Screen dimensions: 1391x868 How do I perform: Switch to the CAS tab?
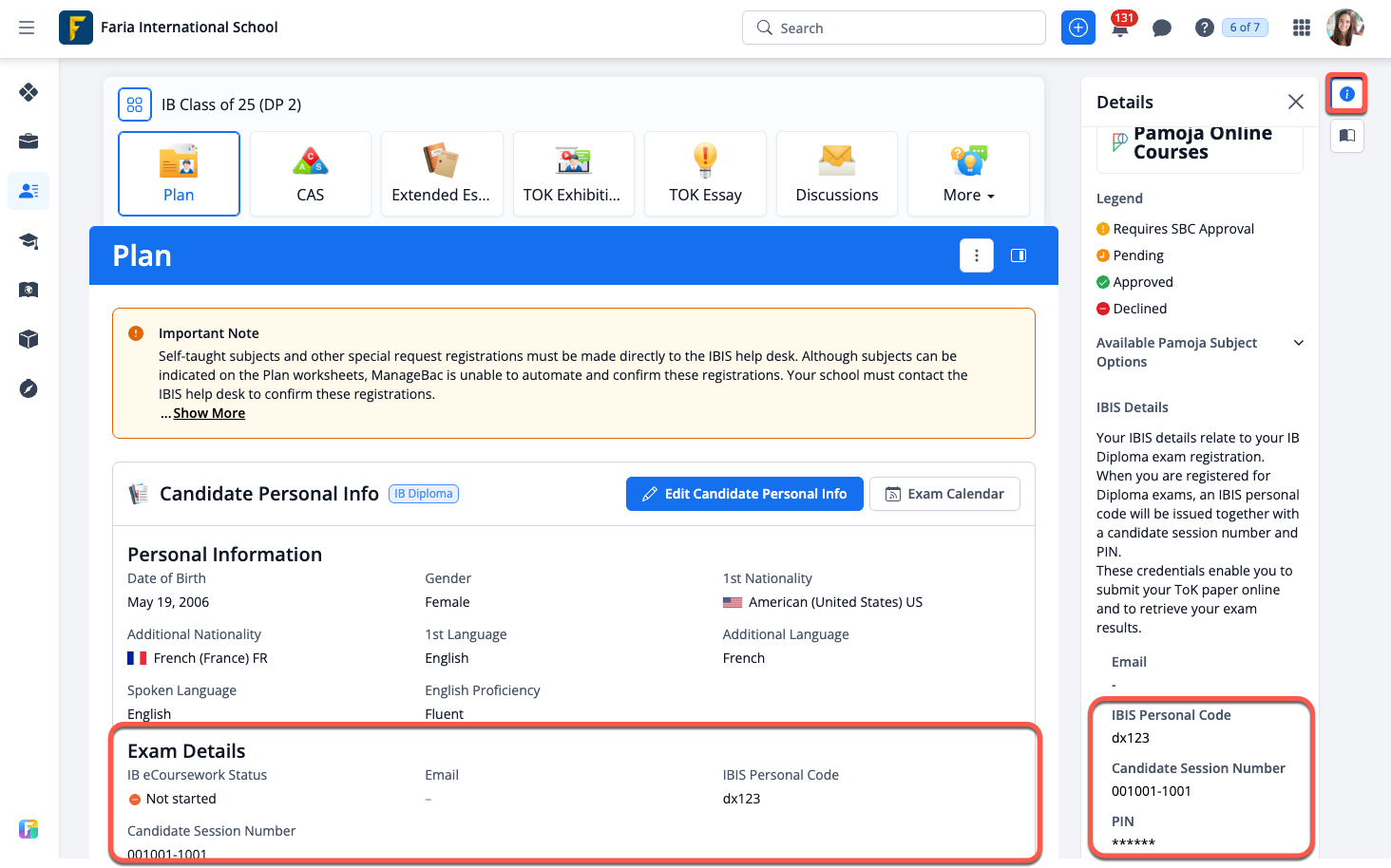coord(311,174)
